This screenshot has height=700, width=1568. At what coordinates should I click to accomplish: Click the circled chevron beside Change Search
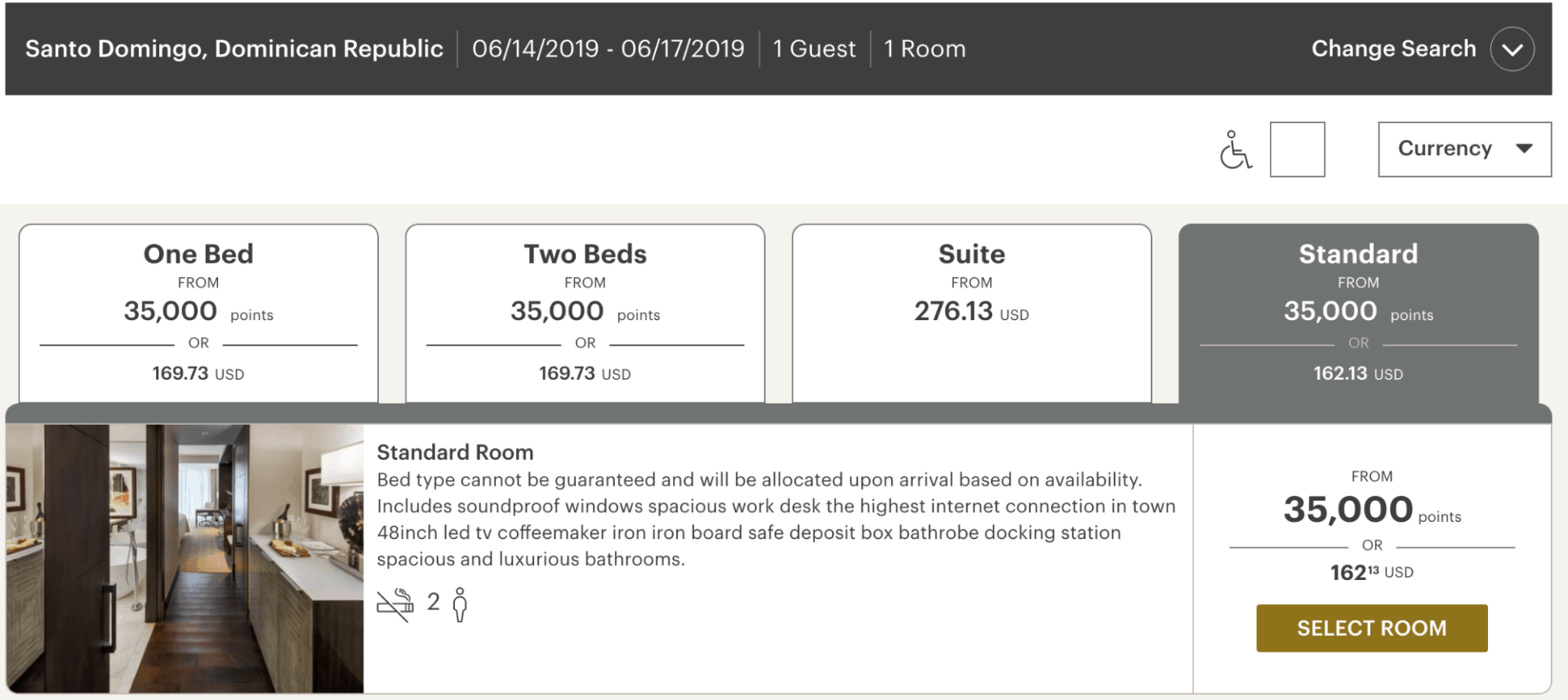(x=1512, y=49)
